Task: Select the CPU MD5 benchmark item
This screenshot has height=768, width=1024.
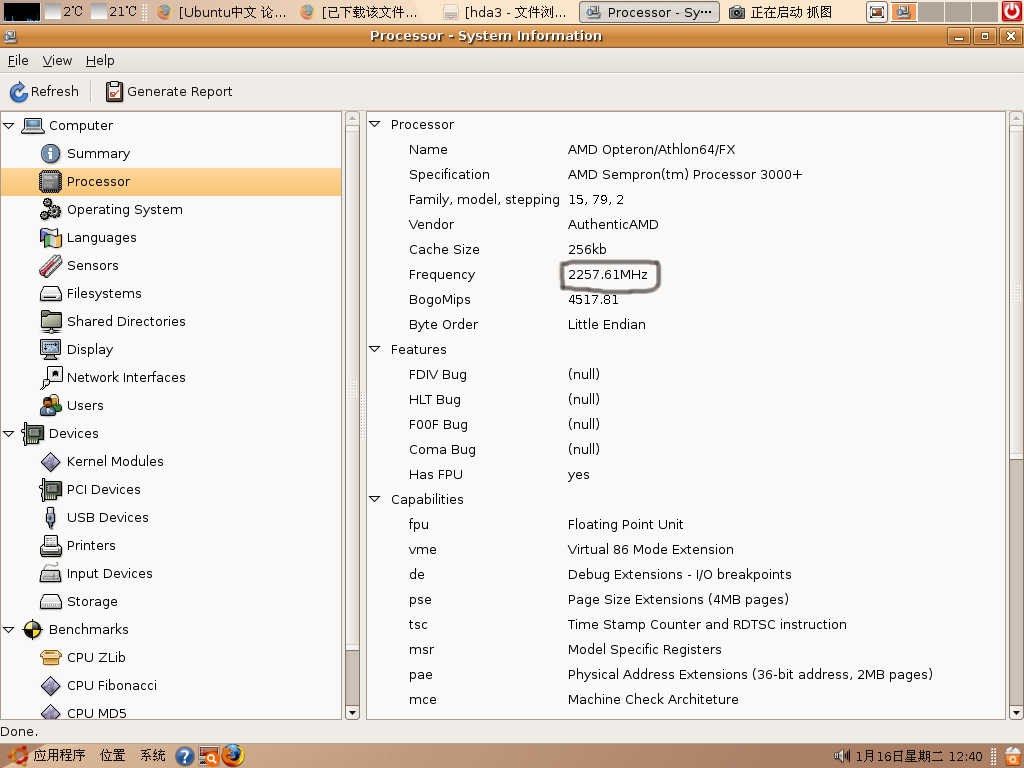Action: [97, 713]
